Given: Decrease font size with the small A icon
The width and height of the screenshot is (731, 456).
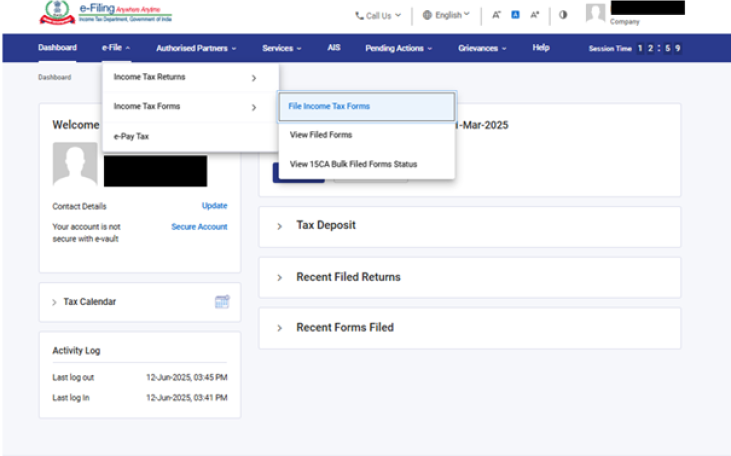Looking at the screenshot, I should click(496, 15).
